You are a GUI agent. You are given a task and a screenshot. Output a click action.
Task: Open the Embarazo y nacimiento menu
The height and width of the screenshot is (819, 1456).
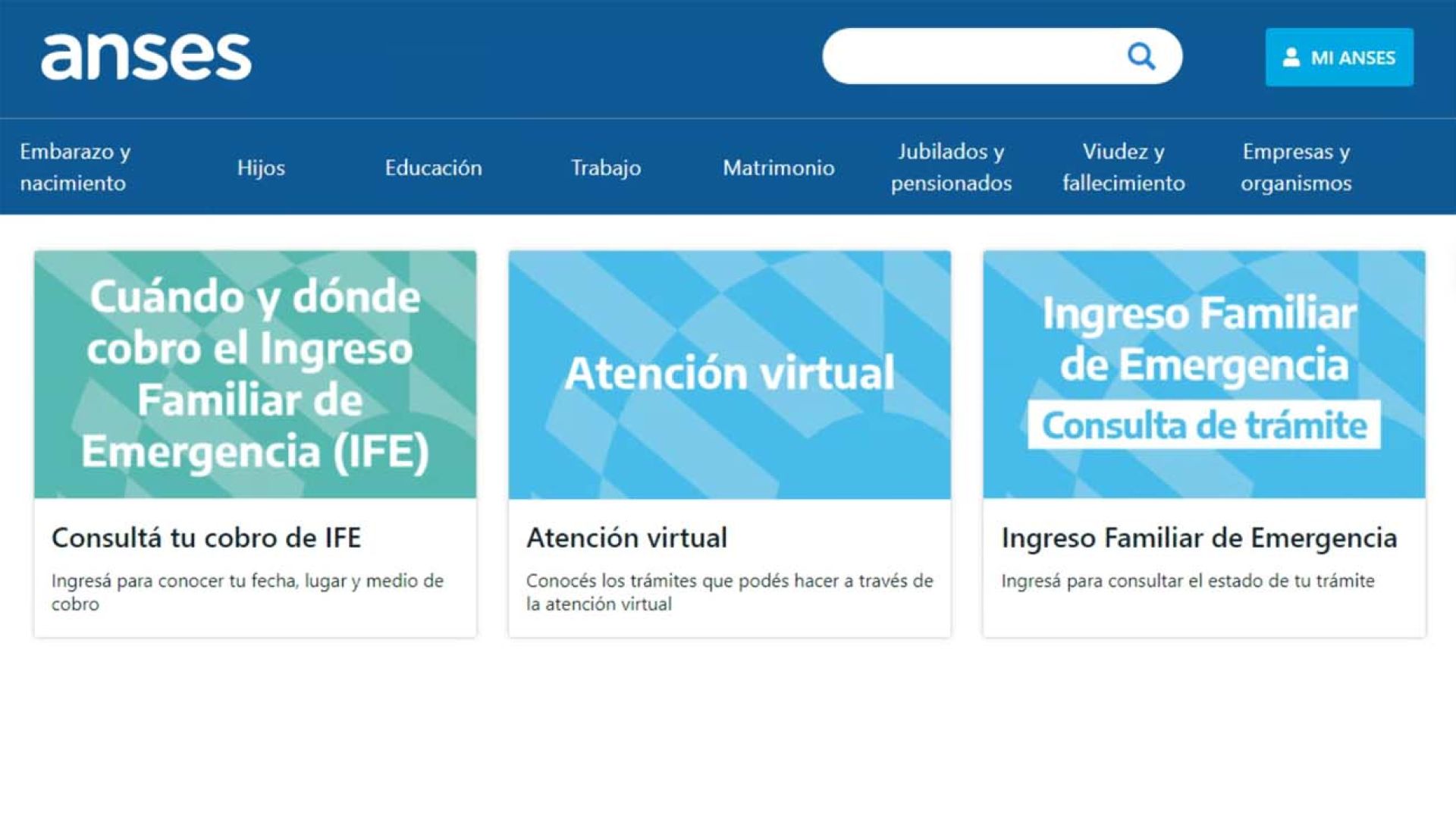click(x=75, y=167)
